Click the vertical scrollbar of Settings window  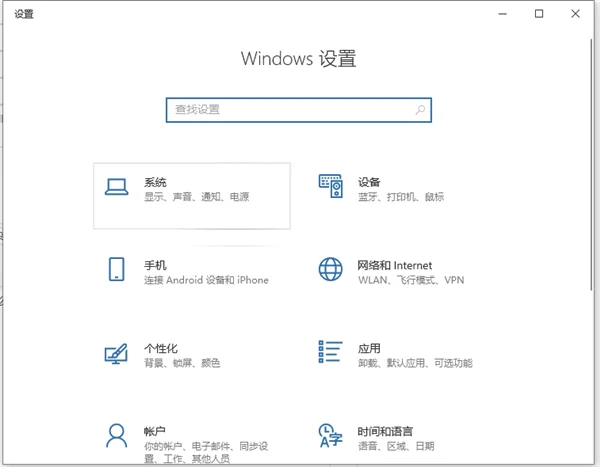pyautogui.click(x=592, y=165)
